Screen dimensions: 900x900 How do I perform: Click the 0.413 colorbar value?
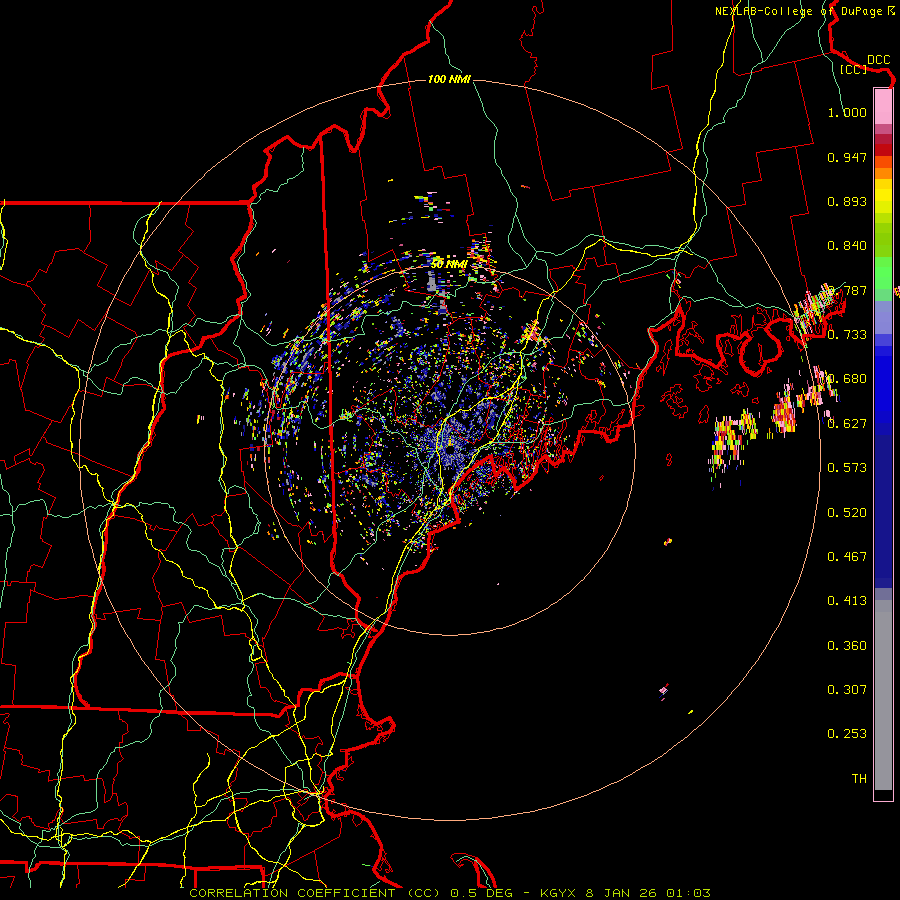(847, 601)
